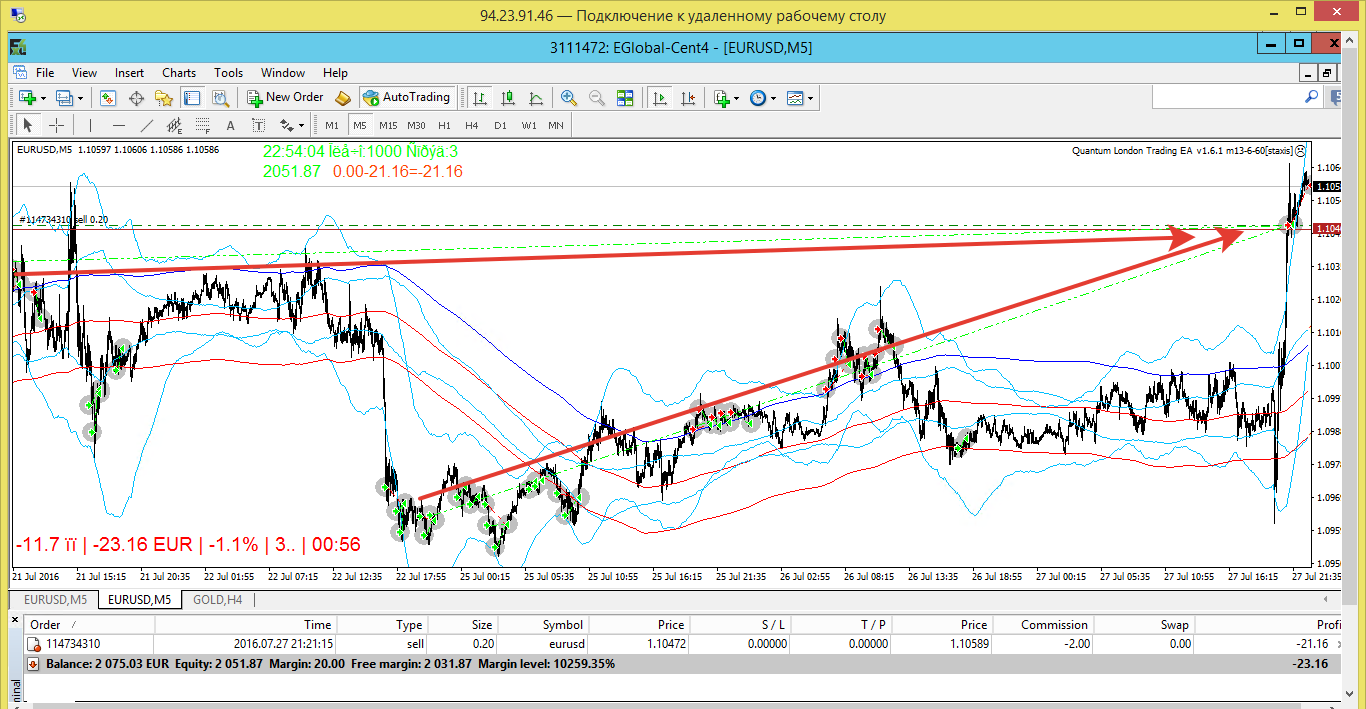Toggle the chart shift option
The image size is (1366, 709).
687,98
